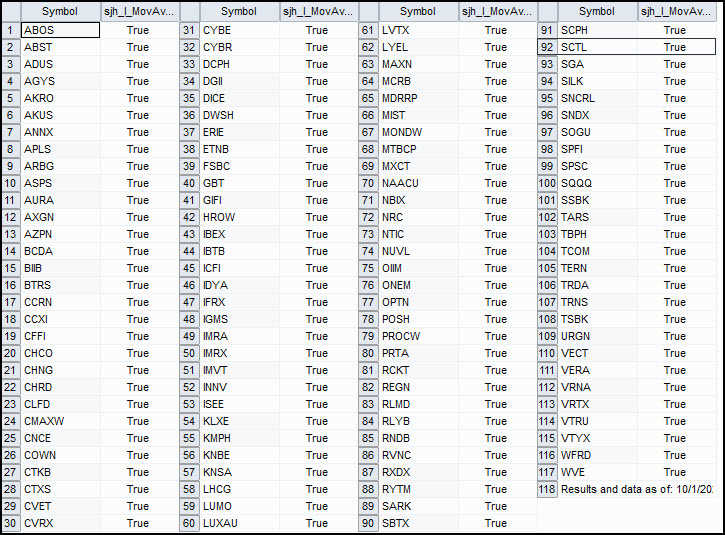Select the ERIE symbol cell
This screenshot has height=535, width=725.
pos(240,132)
